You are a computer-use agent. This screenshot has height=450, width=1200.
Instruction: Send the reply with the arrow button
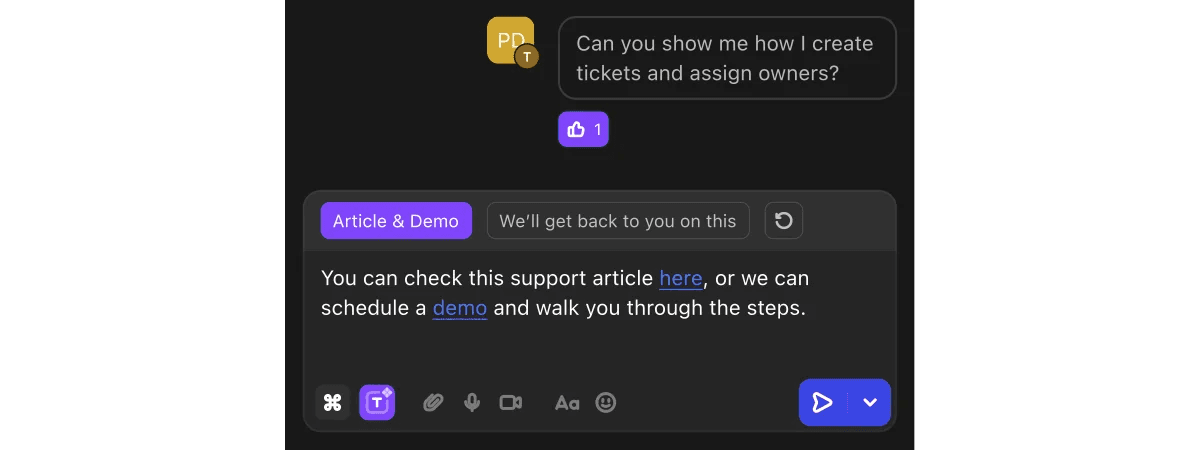pyautogui.click(x=823, y=403)
